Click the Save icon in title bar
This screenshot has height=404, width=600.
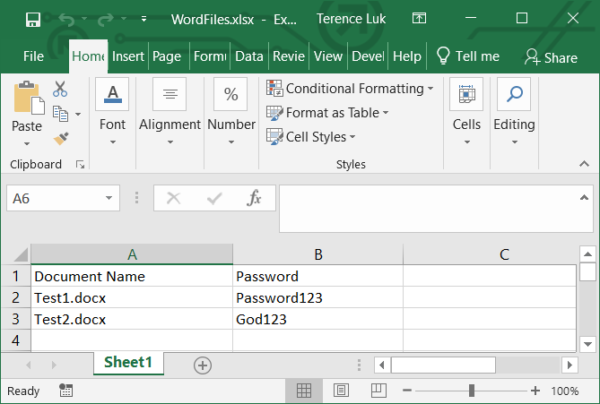point(33,19)
